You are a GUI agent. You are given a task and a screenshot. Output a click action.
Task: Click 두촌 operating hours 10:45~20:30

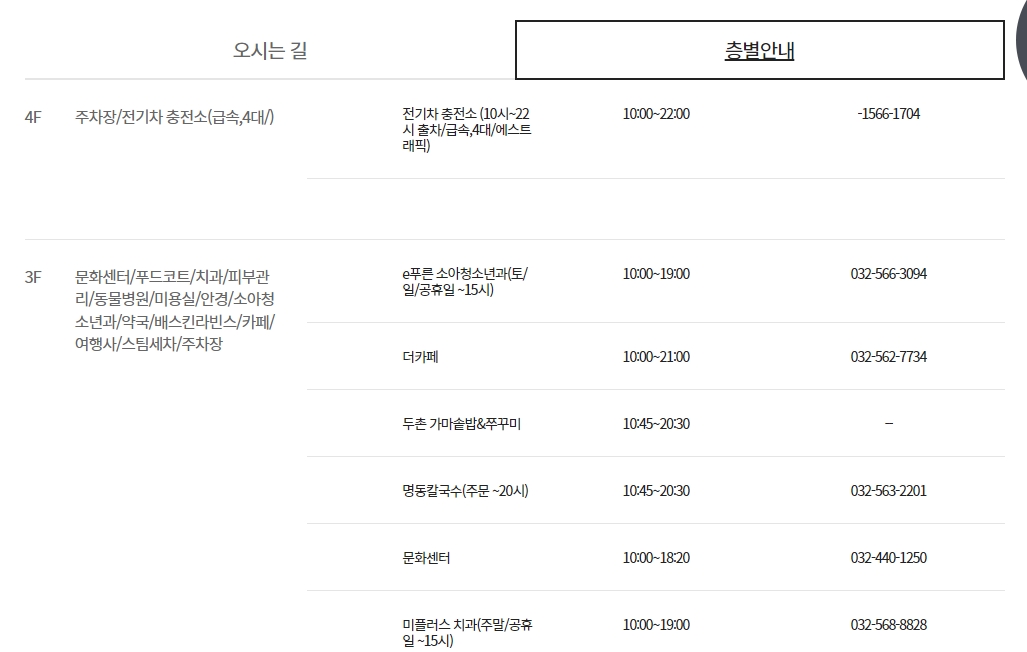pos(655,423)
